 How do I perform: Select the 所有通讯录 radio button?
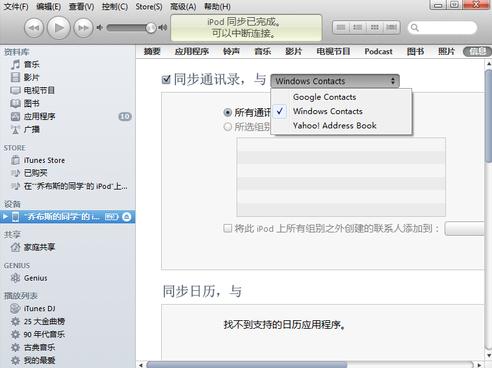[x=228, y=113]
